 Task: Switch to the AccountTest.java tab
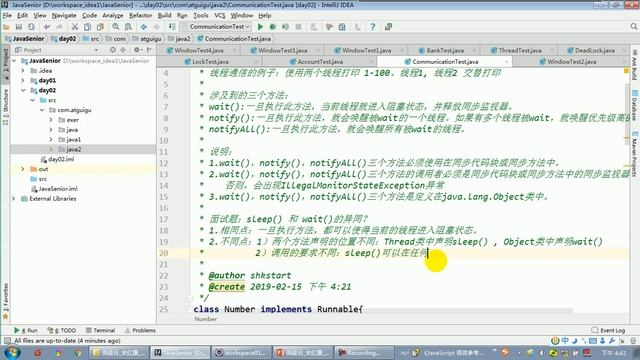[x=320, y=62]
